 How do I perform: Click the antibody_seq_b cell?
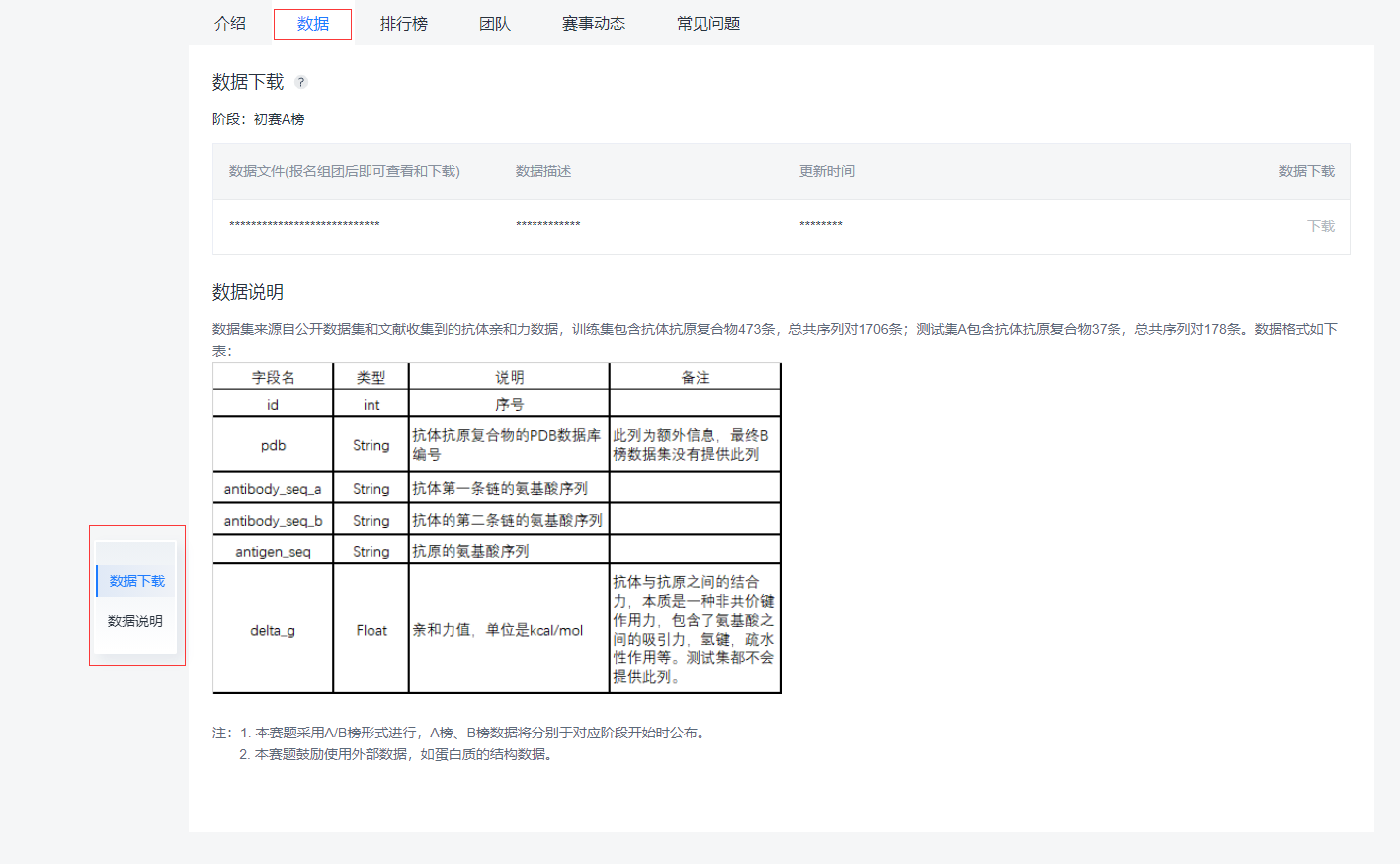coord(273,520)
